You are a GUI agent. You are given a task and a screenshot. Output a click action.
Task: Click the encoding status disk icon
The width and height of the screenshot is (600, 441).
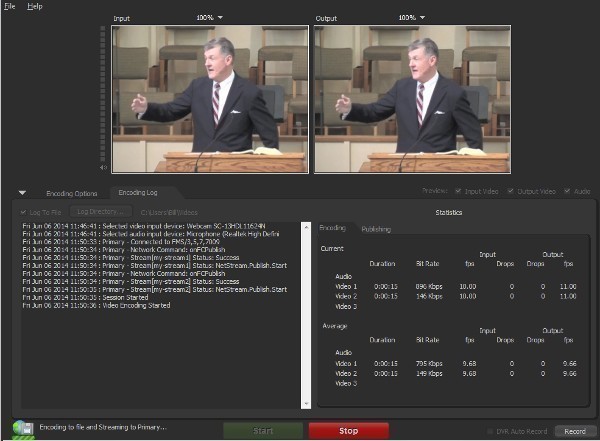coord(23,428)
